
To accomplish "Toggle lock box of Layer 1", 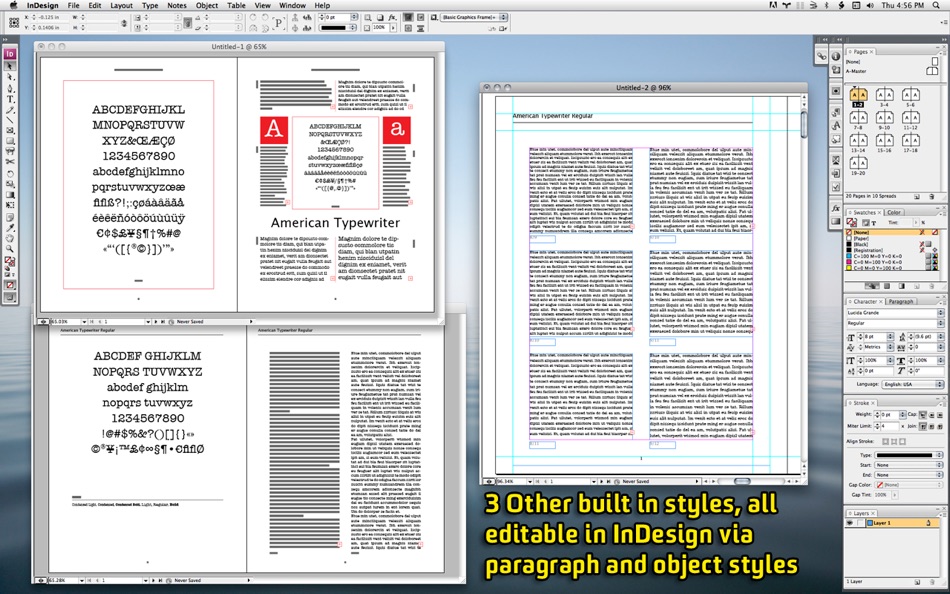I will (860, 522).
